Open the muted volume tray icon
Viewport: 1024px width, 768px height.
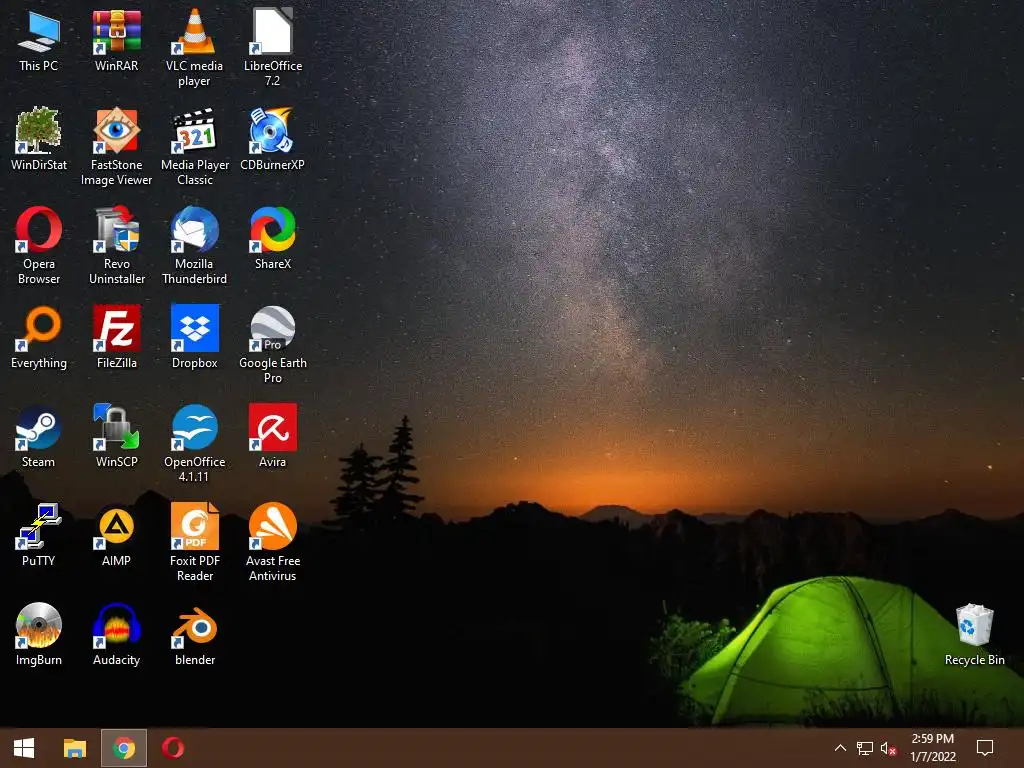tap(888, 748)
